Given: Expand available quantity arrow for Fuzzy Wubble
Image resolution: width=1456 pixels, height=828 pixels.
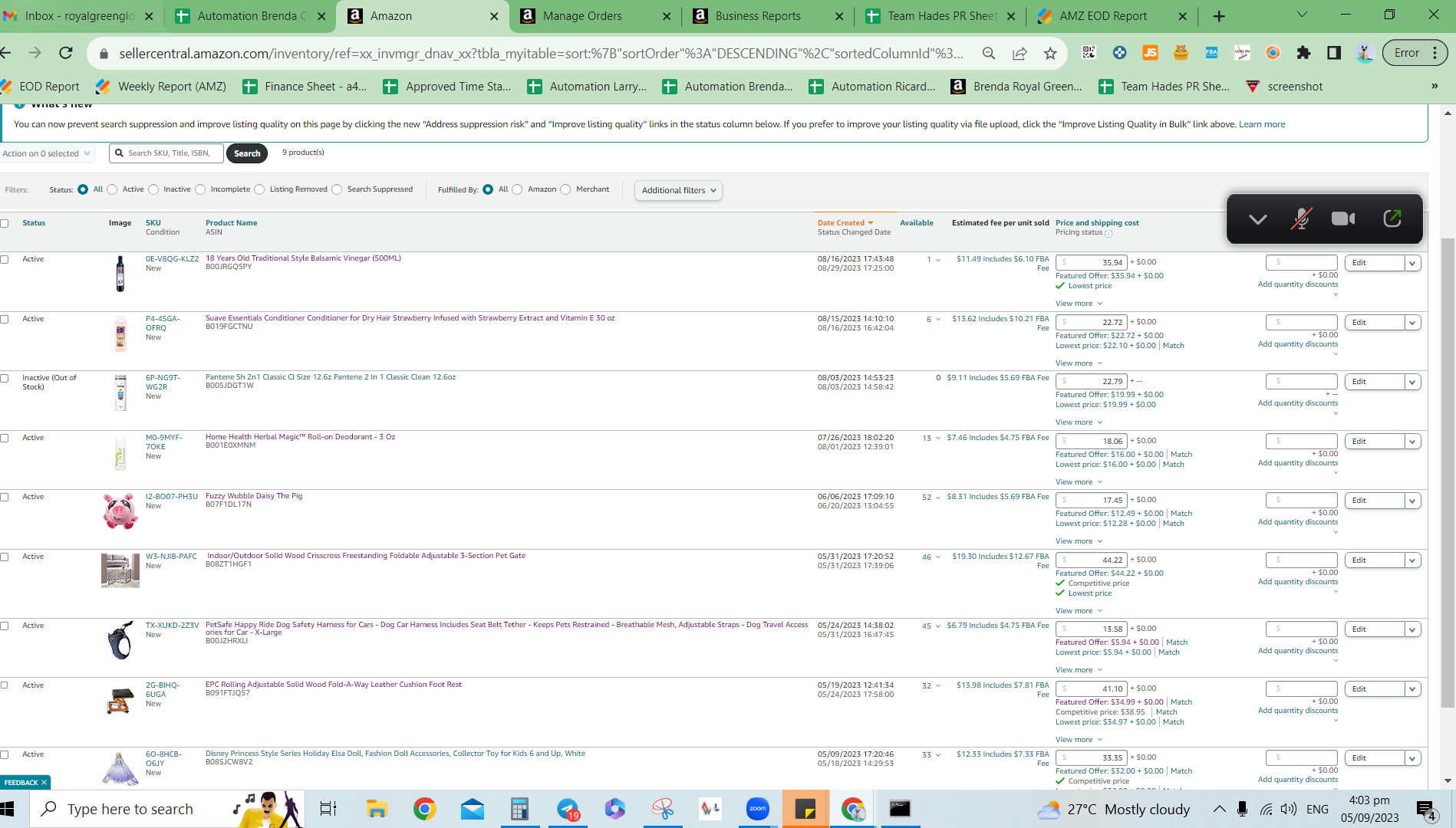Looking at the screenshot, I should [x=937, y=498].
